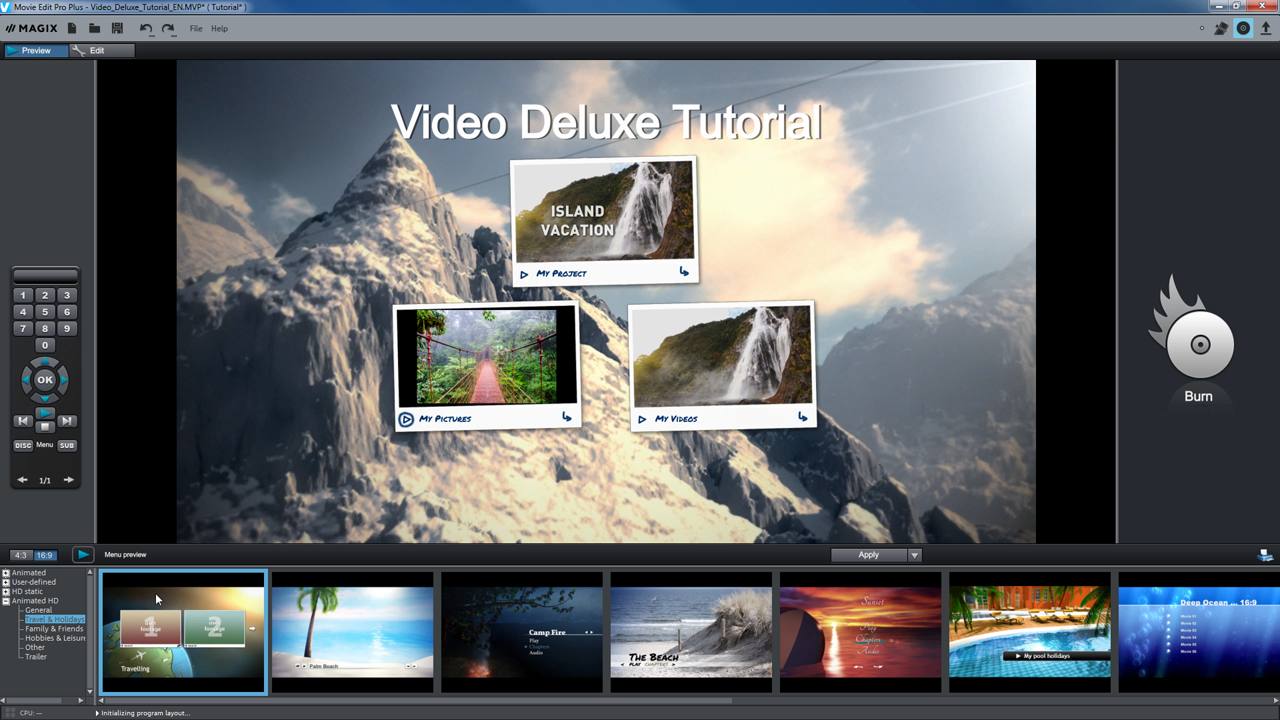Open a project with the folder icon

click(x=94, y=28)
